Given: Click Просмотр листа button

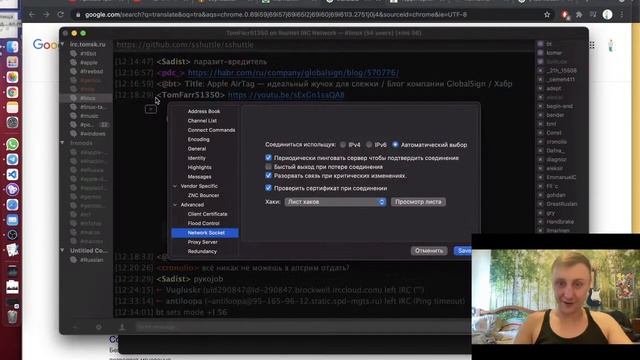Looking at the screenshot, I should coord(418,202).
